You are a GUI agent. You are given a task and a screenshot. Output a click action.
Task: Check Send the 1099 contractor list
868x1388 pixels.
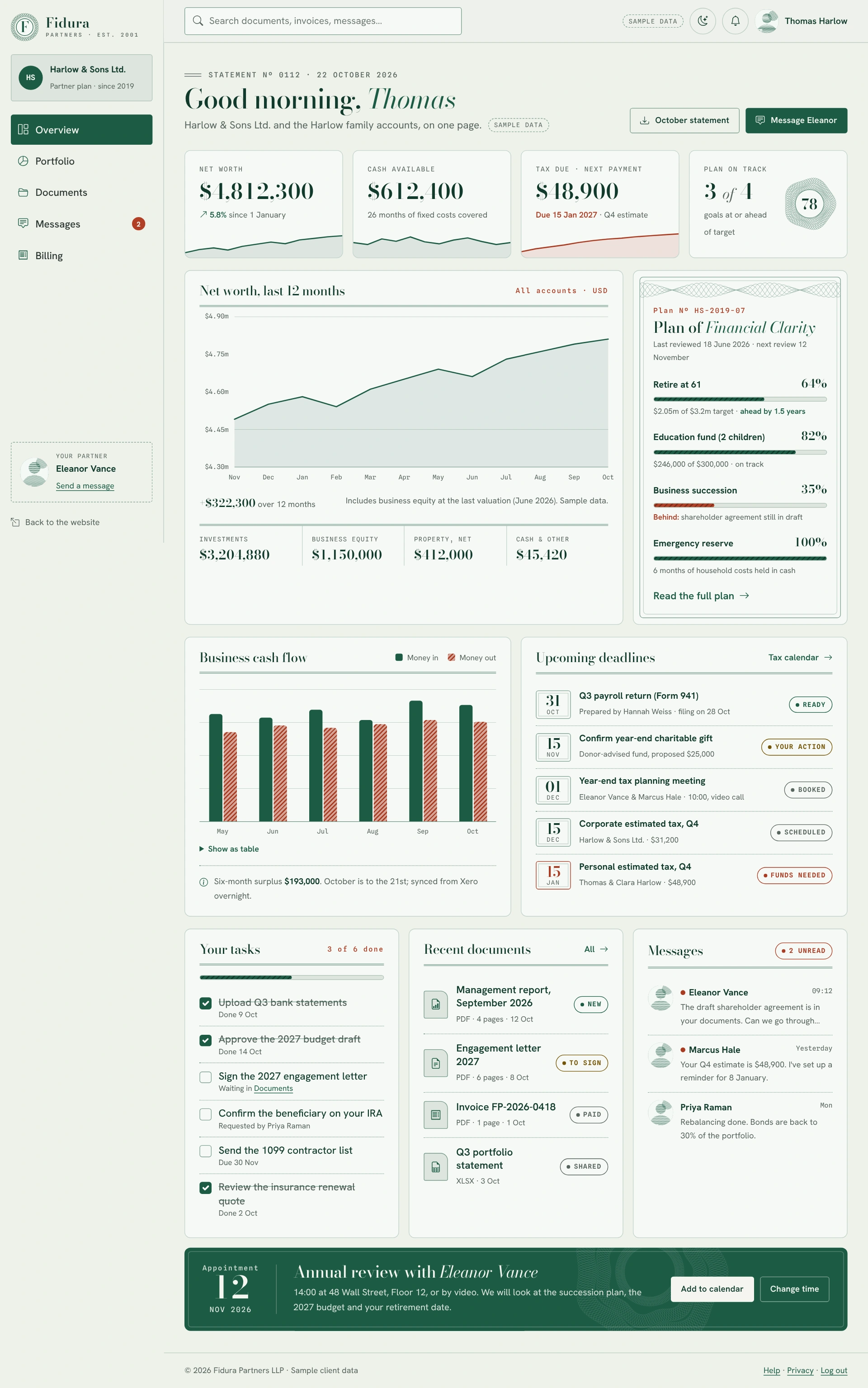click(x=206, y=1151)
